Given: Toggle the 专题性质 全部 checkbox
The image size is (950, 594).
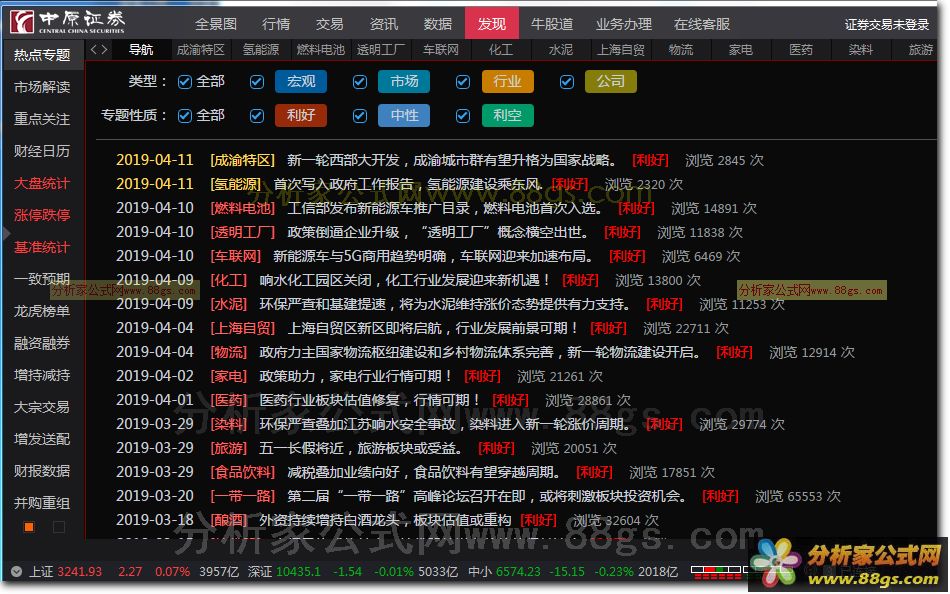Looking at the screenshot, I should tap(185, 116).
